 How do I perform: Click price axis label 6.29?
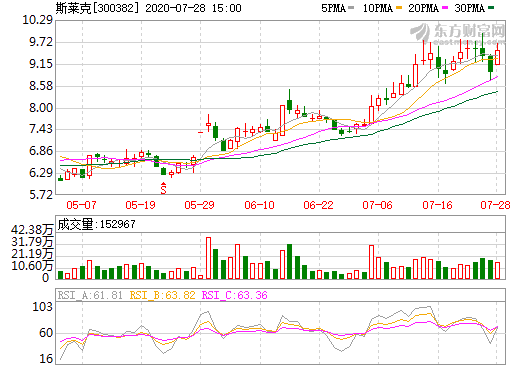(x=41, y=173)
